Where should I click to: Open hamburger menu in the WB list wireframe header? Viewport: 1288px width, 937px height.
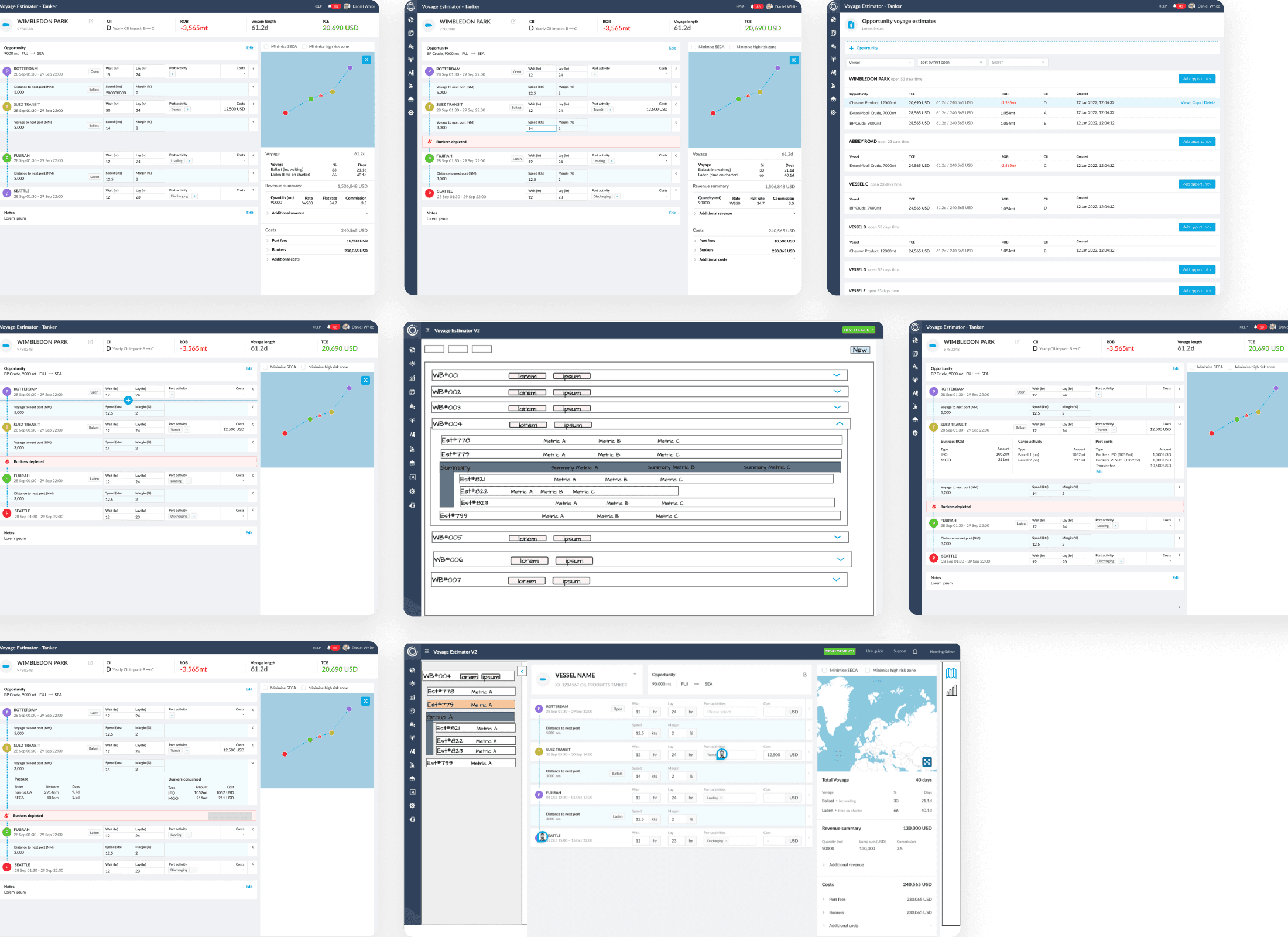(x=427, y=330)
